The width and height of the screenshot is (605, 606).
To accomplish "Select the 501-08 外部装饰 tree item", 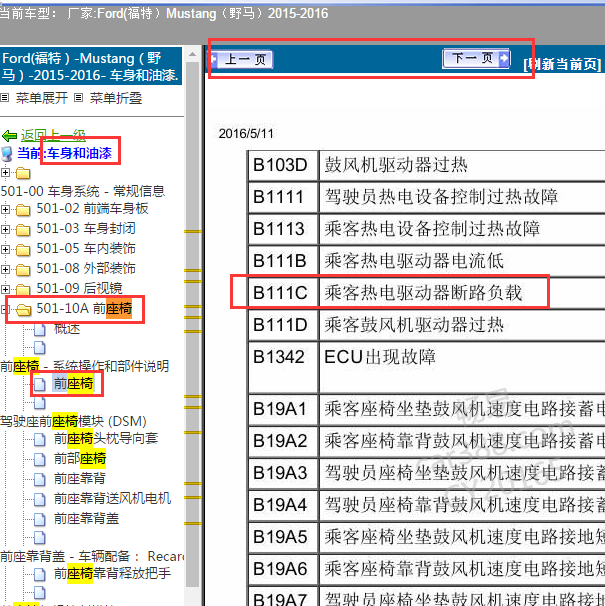I will [86, 268].
